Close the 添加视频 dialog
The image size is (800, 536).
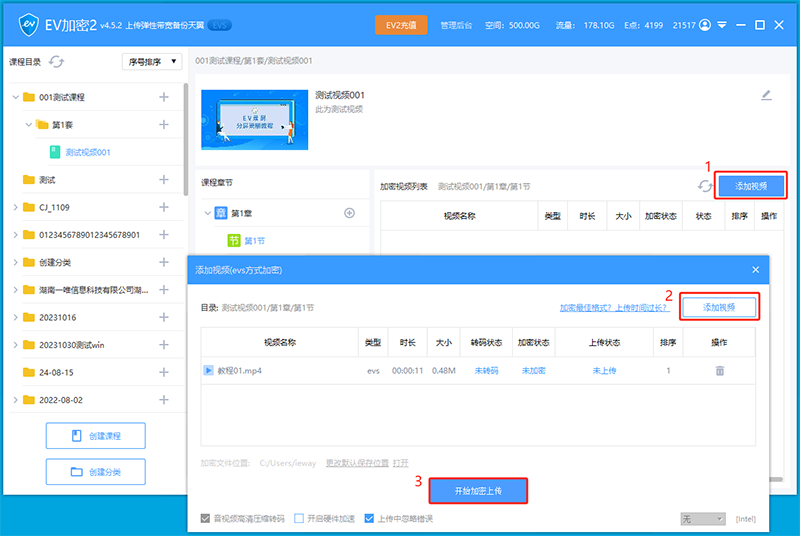click(x=756, y=270)
